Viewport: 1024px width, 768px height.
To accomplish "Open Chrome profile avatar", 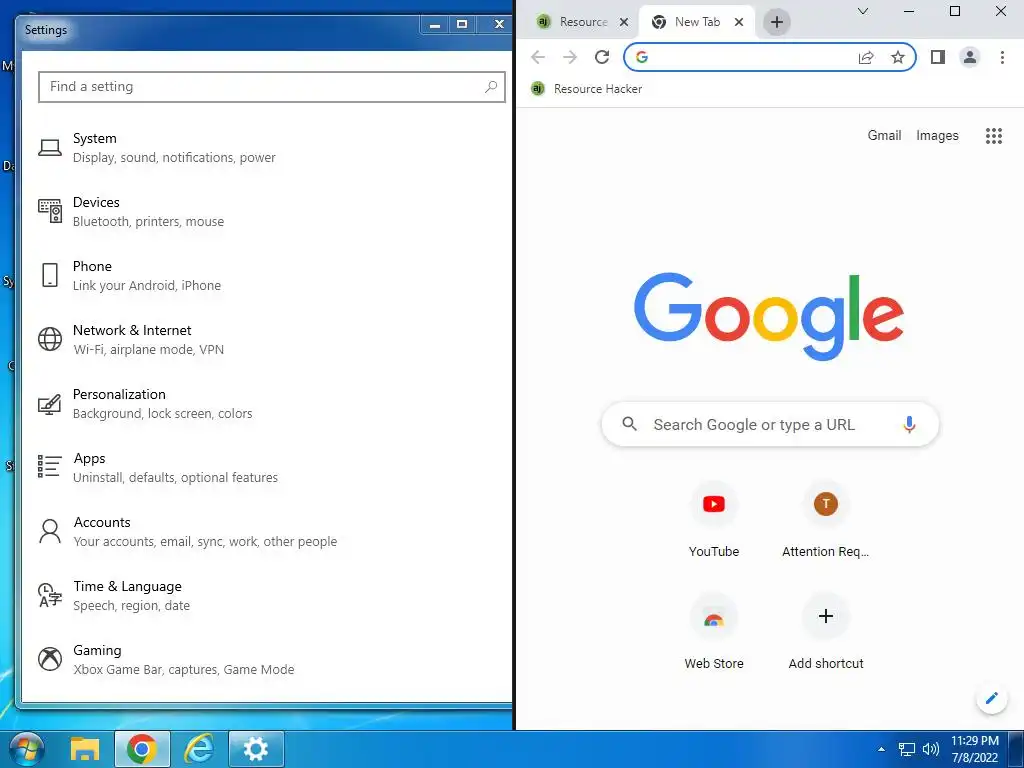I will click(970, 57).
